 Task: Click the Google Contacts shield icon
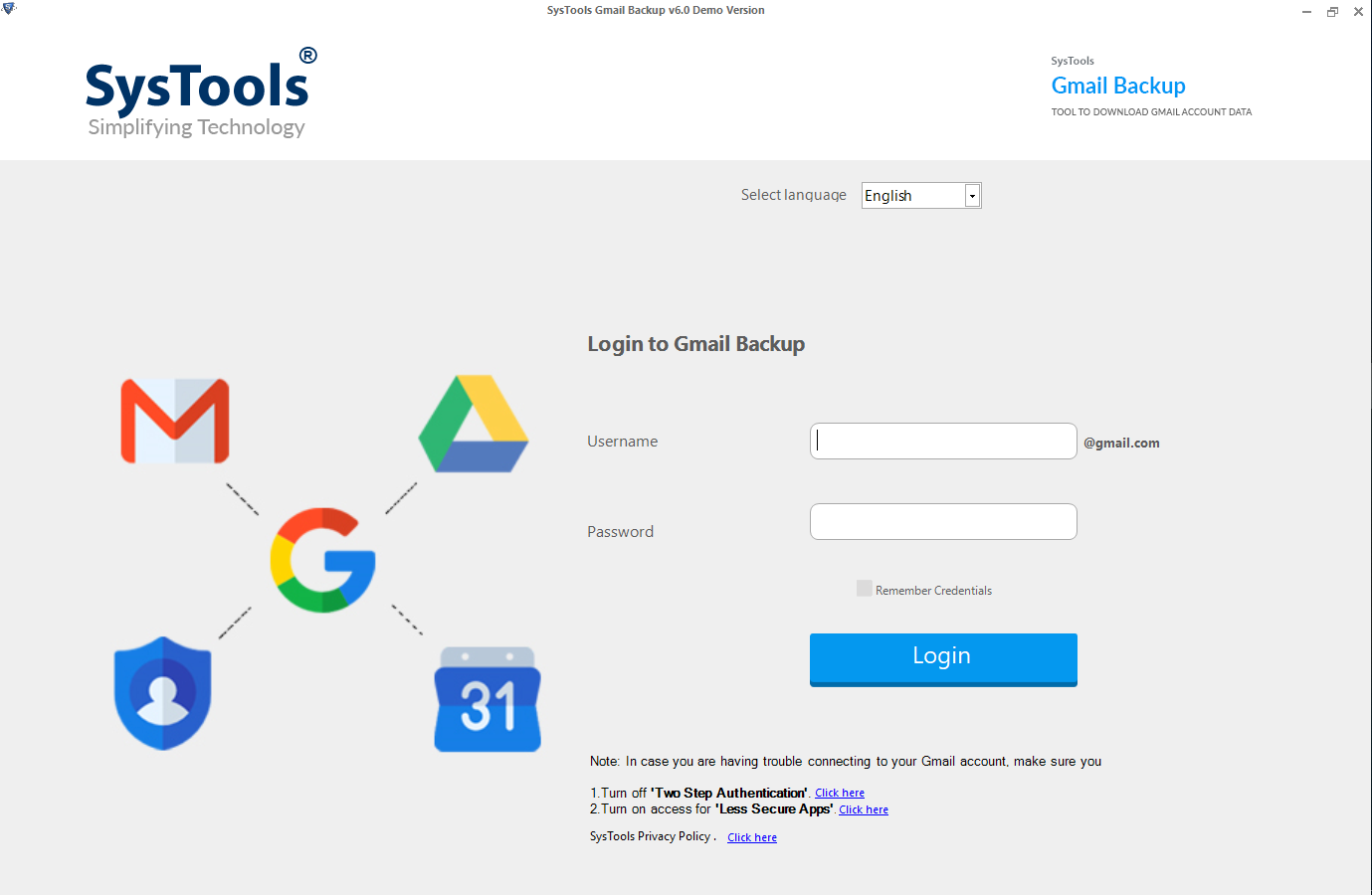tap(163, 693)
